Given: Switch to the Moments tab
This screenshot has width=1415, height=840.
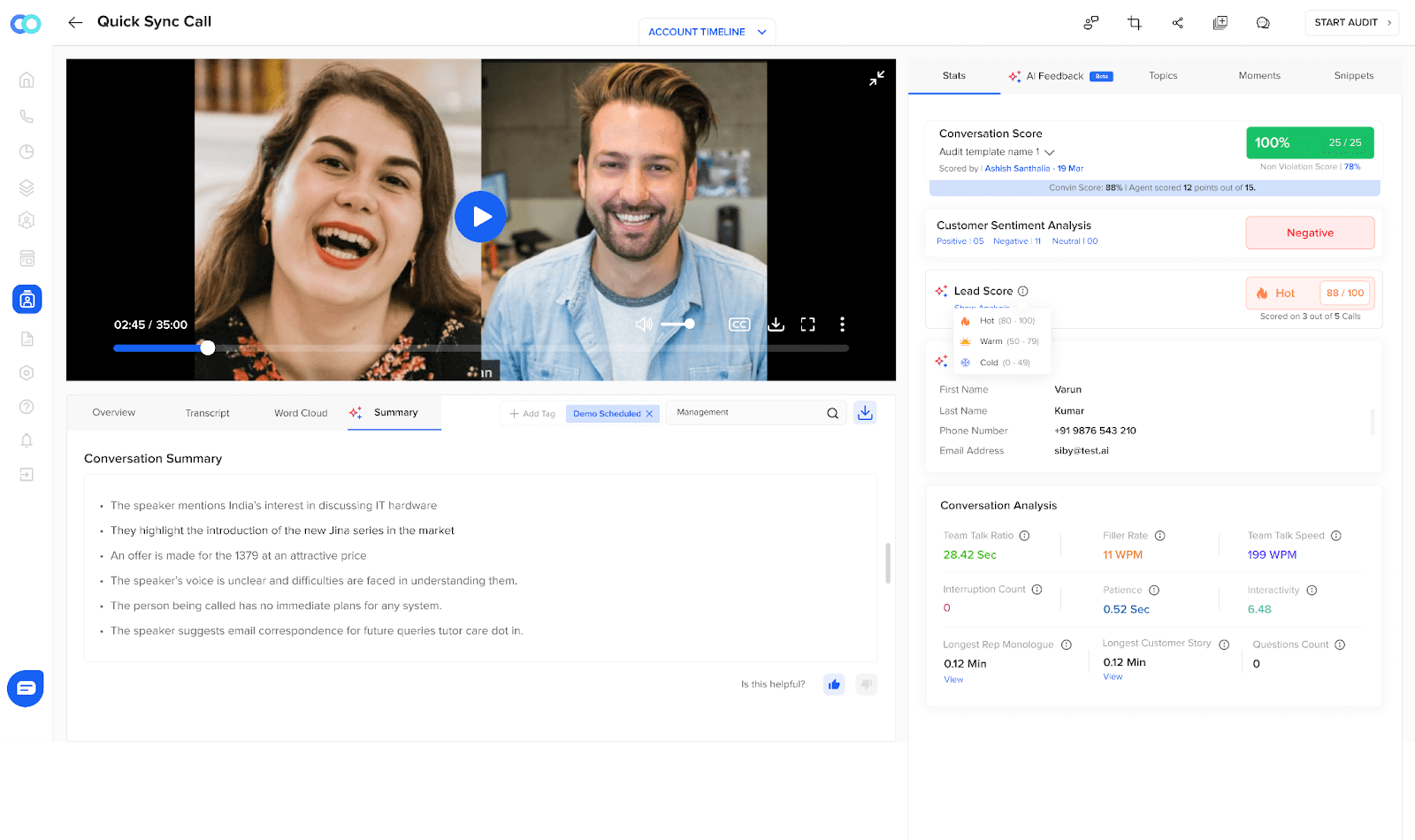Looking at the screenshot, I should pos(1259,76).
